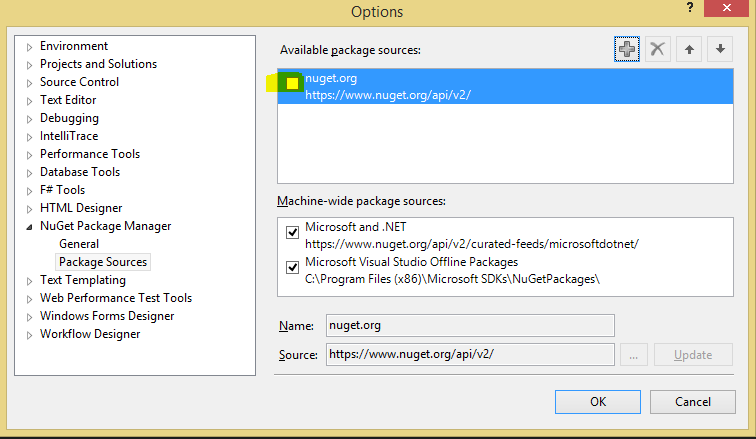Select General under NuGet Package Manager
Screen dimensions: 756x439
pos(79,244)
